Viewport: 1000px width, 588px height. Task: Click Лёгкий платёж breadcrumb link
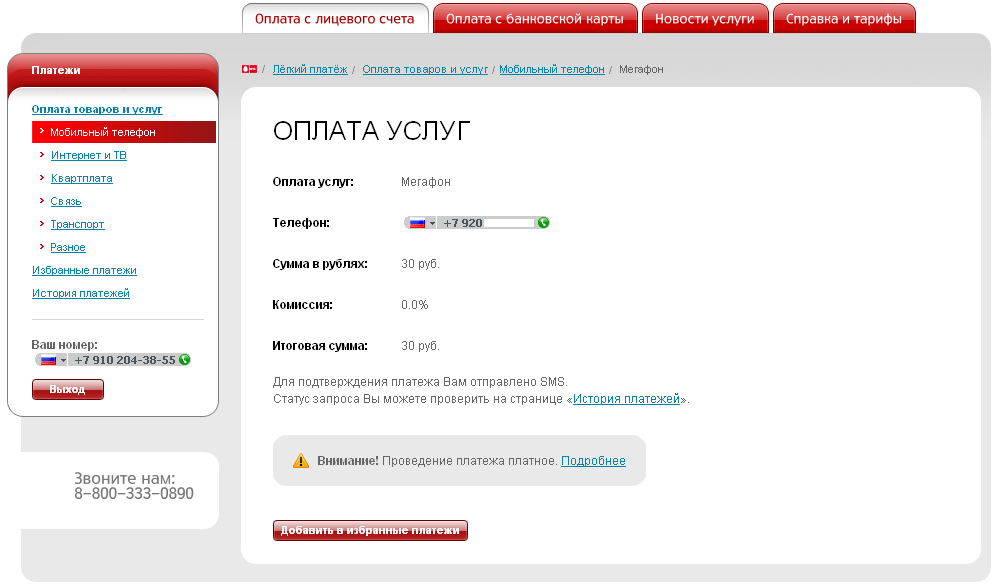pos(310,69)
